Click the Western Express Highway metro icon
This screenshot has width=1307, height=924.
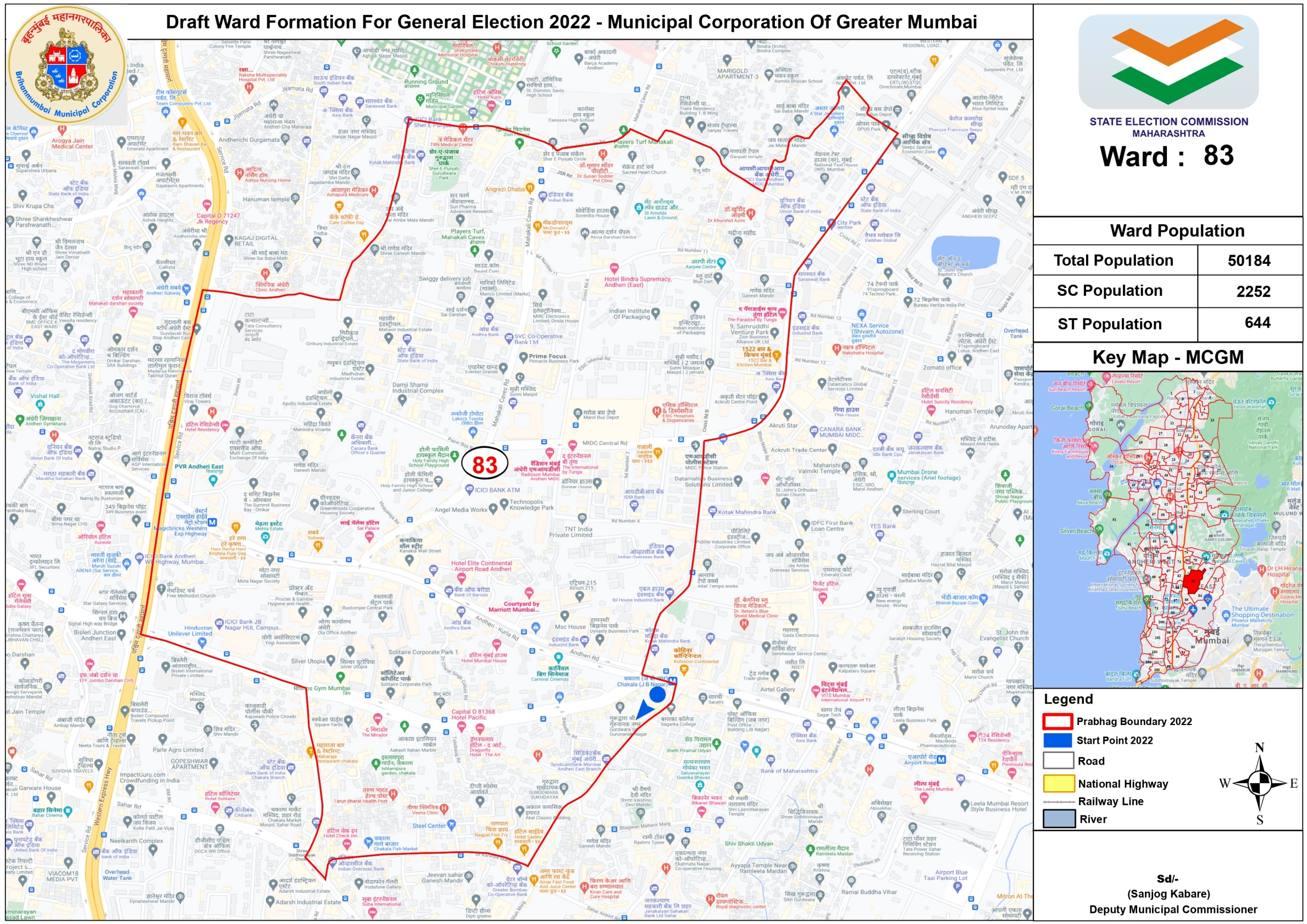(x=212, y=522)
